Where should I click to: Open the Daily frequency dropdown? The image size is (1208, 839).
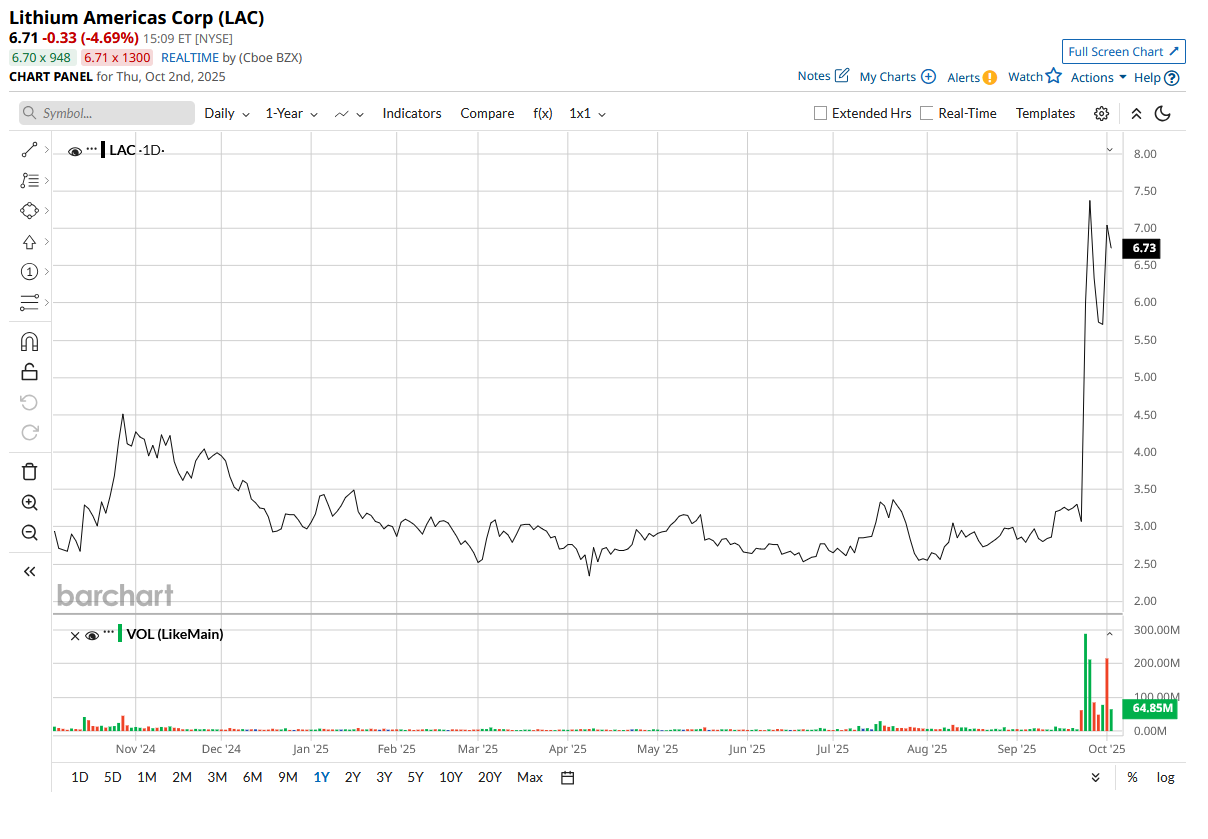point(227,113)
